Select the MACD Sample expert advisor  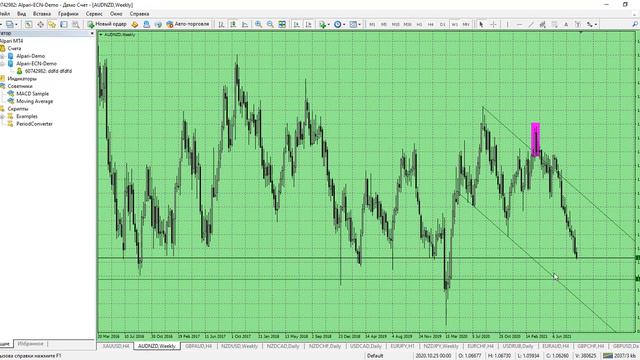point(32,94)
